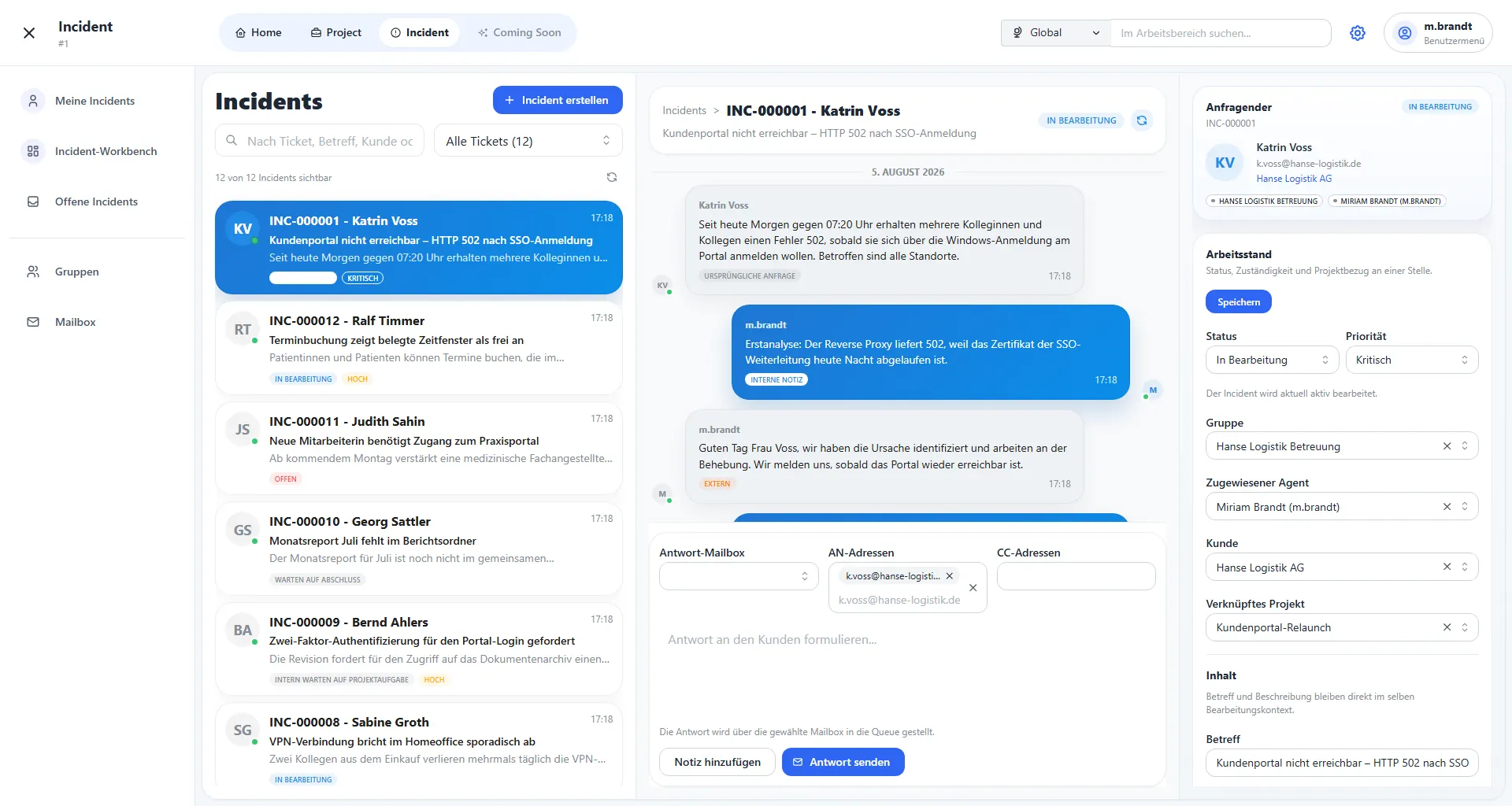Click the JS avatar of Judith Sahin
The width and height of the screenshot is (1512, 806).
click(x=243, y=430)
